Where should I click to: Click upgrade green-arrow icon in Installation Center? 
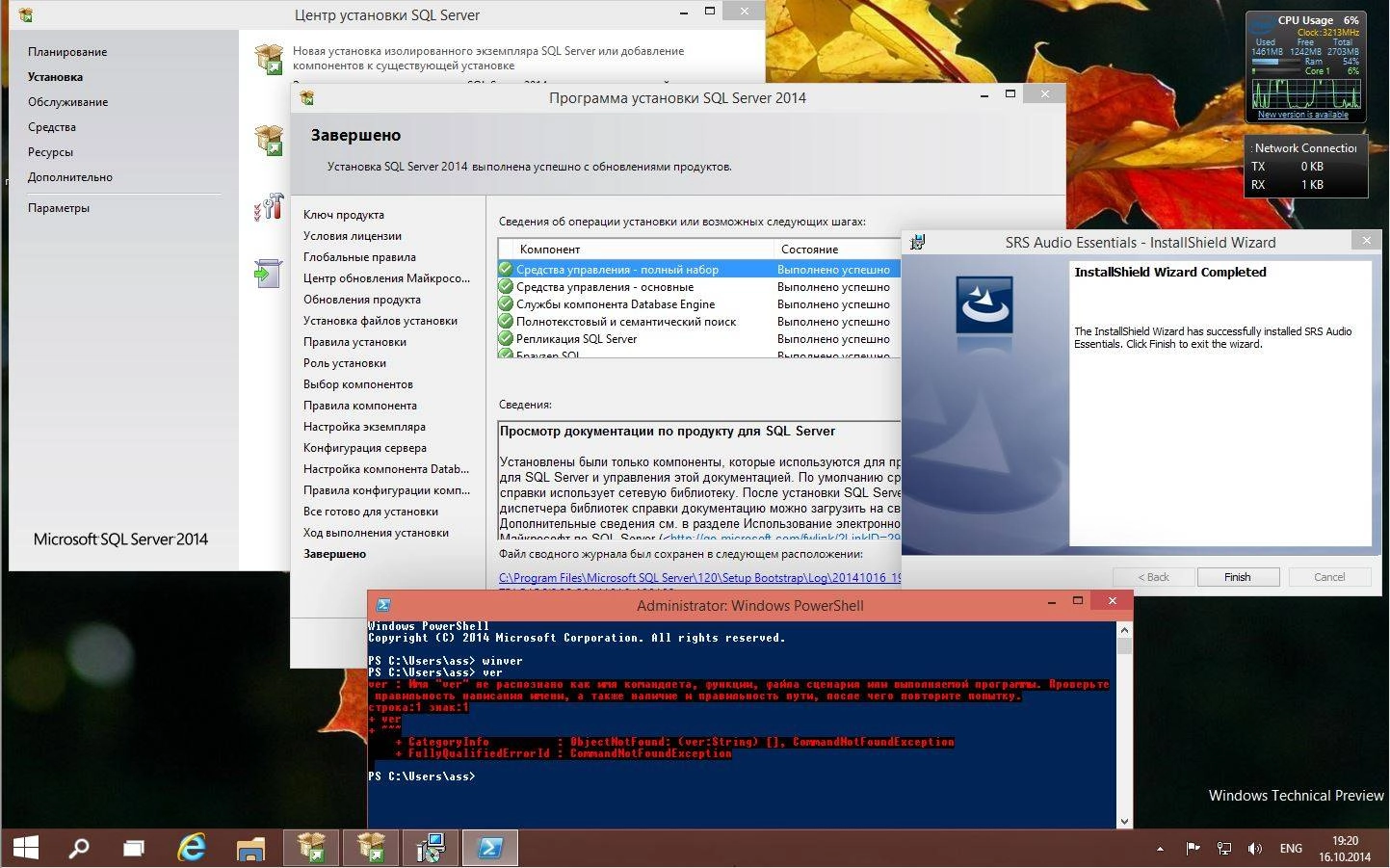point(267,274)
